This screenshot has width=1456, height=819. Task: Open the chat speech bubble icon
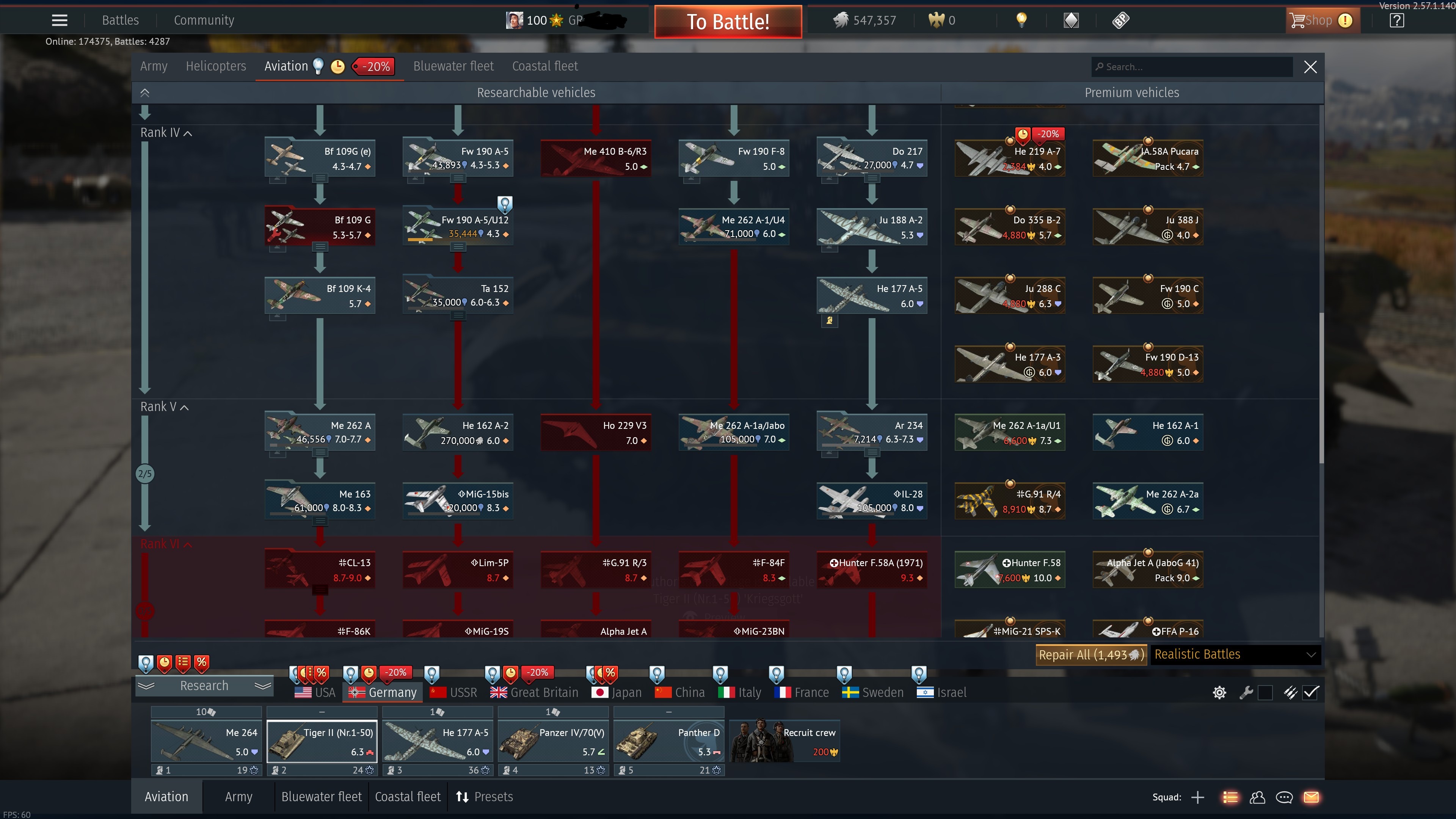1284,797
